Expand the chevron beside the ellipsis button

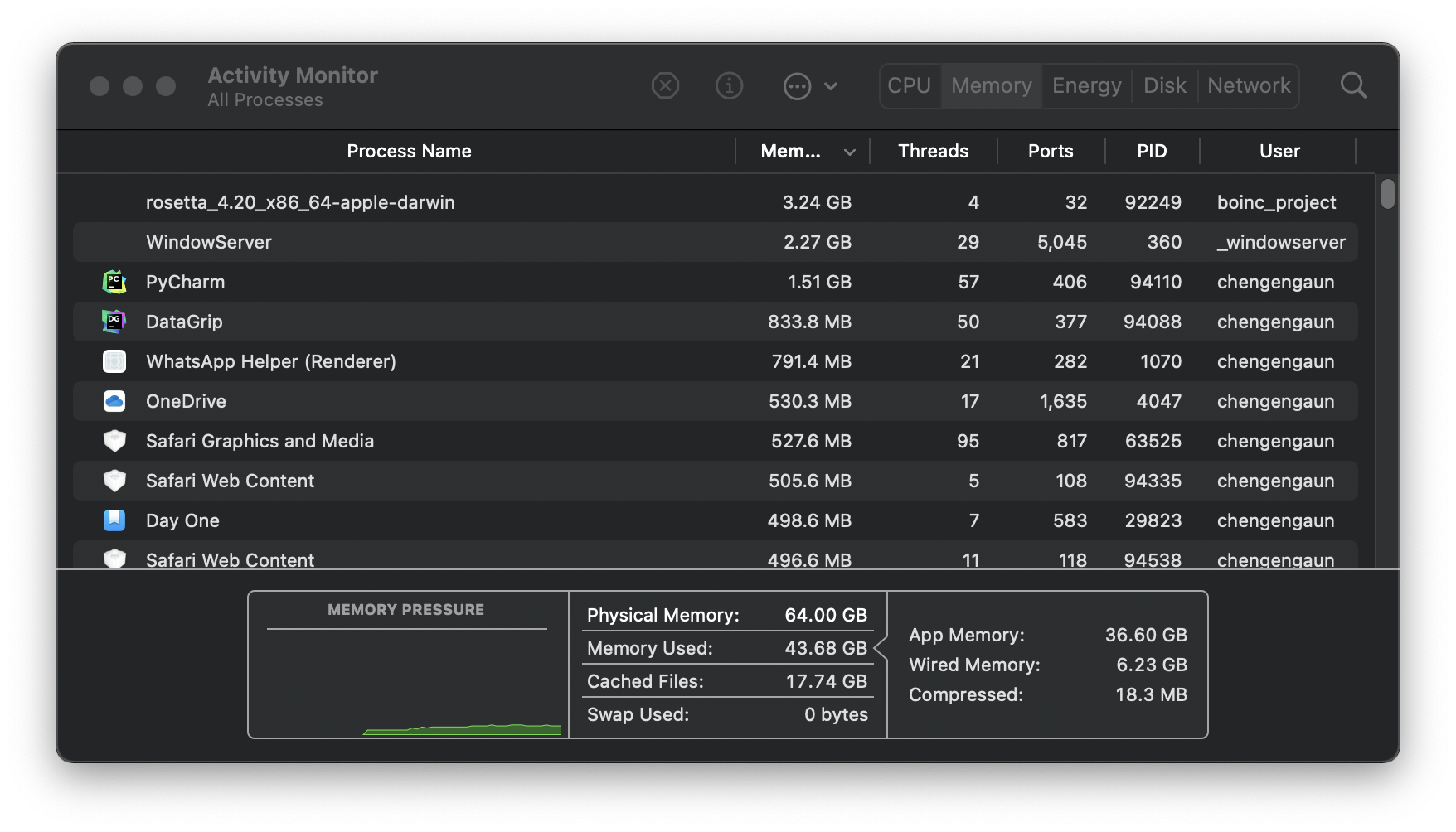coord(831,86)
